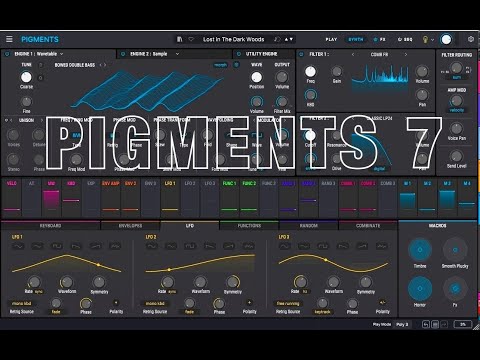Toggle Filter 1 power button

point(302,54)
